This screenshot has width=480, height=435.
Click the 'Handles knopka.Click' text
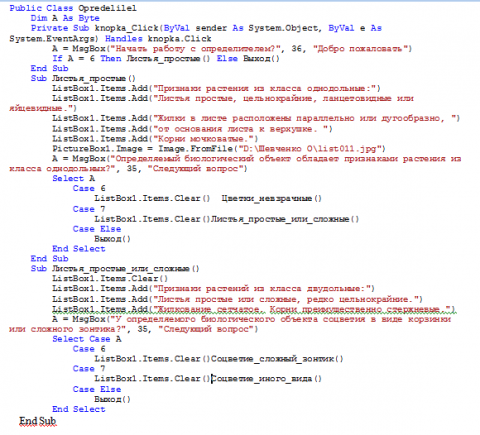pyautogui.click(x=158, y=39)
